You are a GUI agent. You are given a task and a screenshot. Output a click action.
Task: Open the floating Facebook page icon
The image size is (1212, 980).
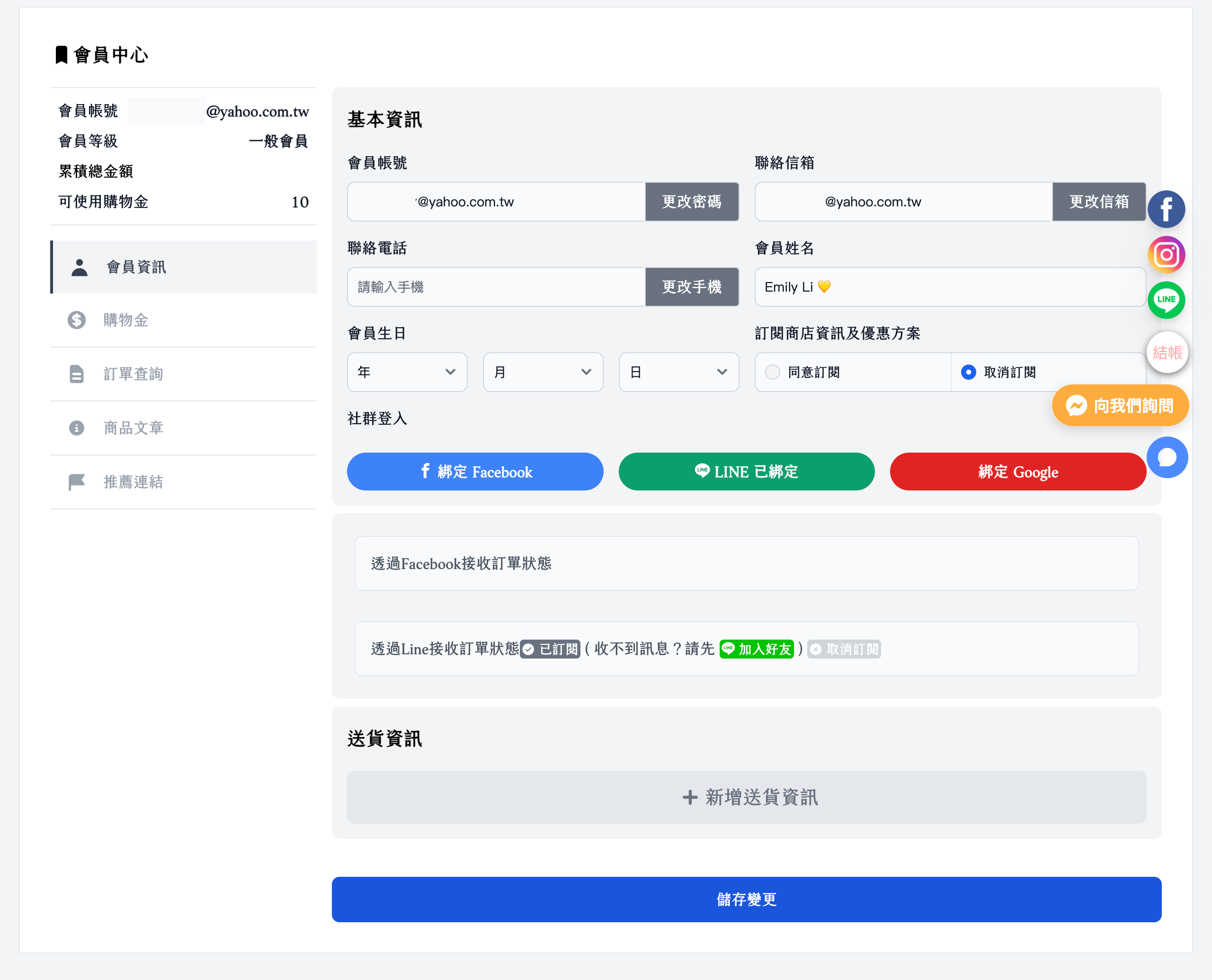[1166, 209]
